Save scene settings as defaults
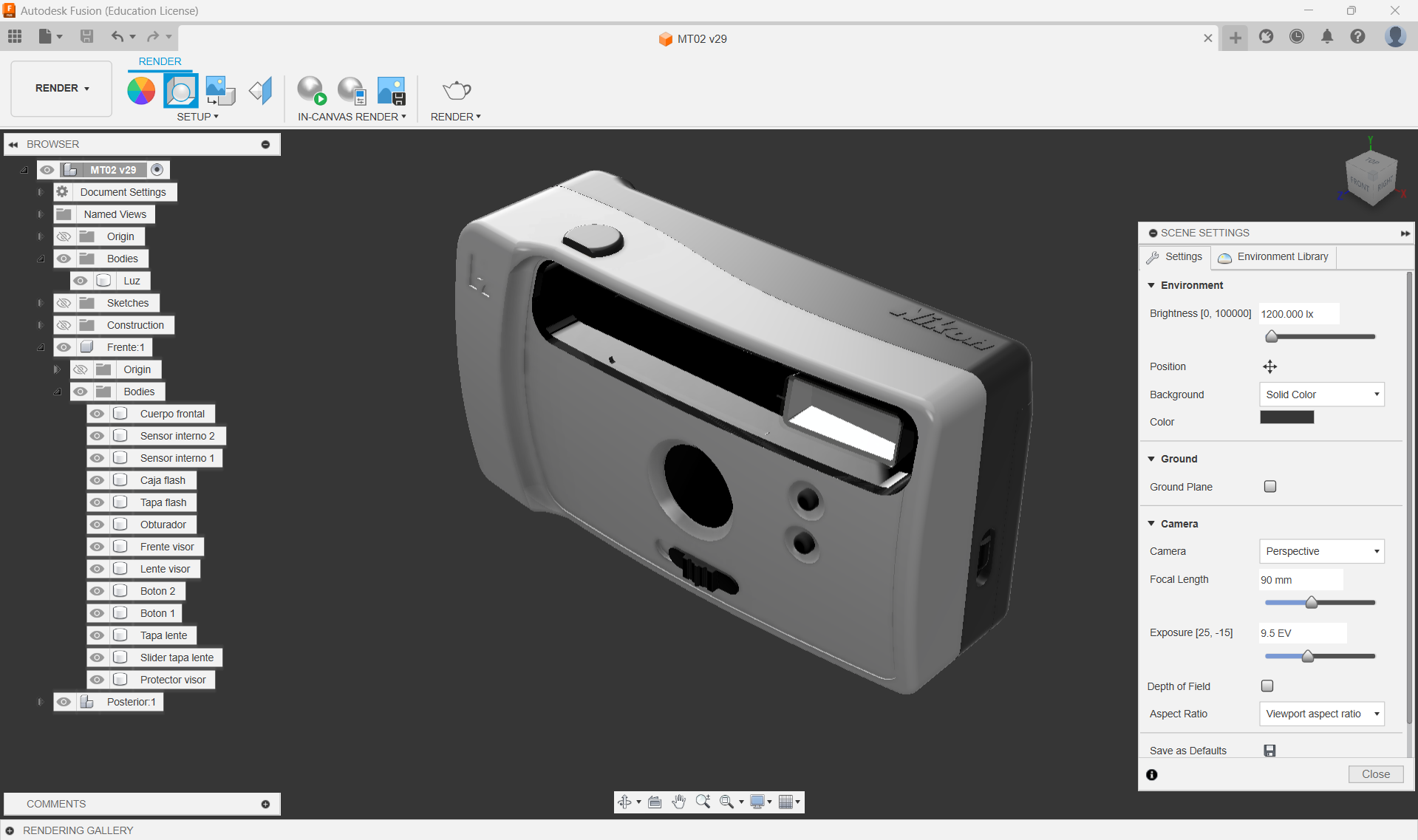Image resolution: width=1418 pixels, height=840 pixels. pyautogui.click(x=1269, y=751)
